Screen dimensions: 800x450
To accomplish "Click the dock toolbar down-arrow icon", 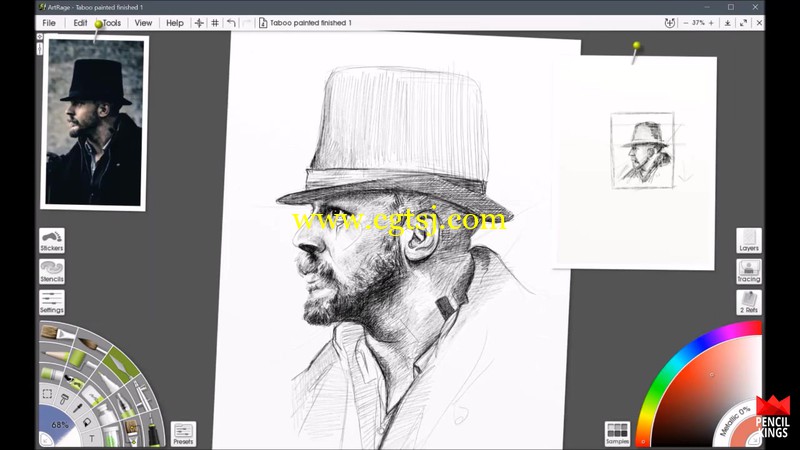I will [728, 23].
